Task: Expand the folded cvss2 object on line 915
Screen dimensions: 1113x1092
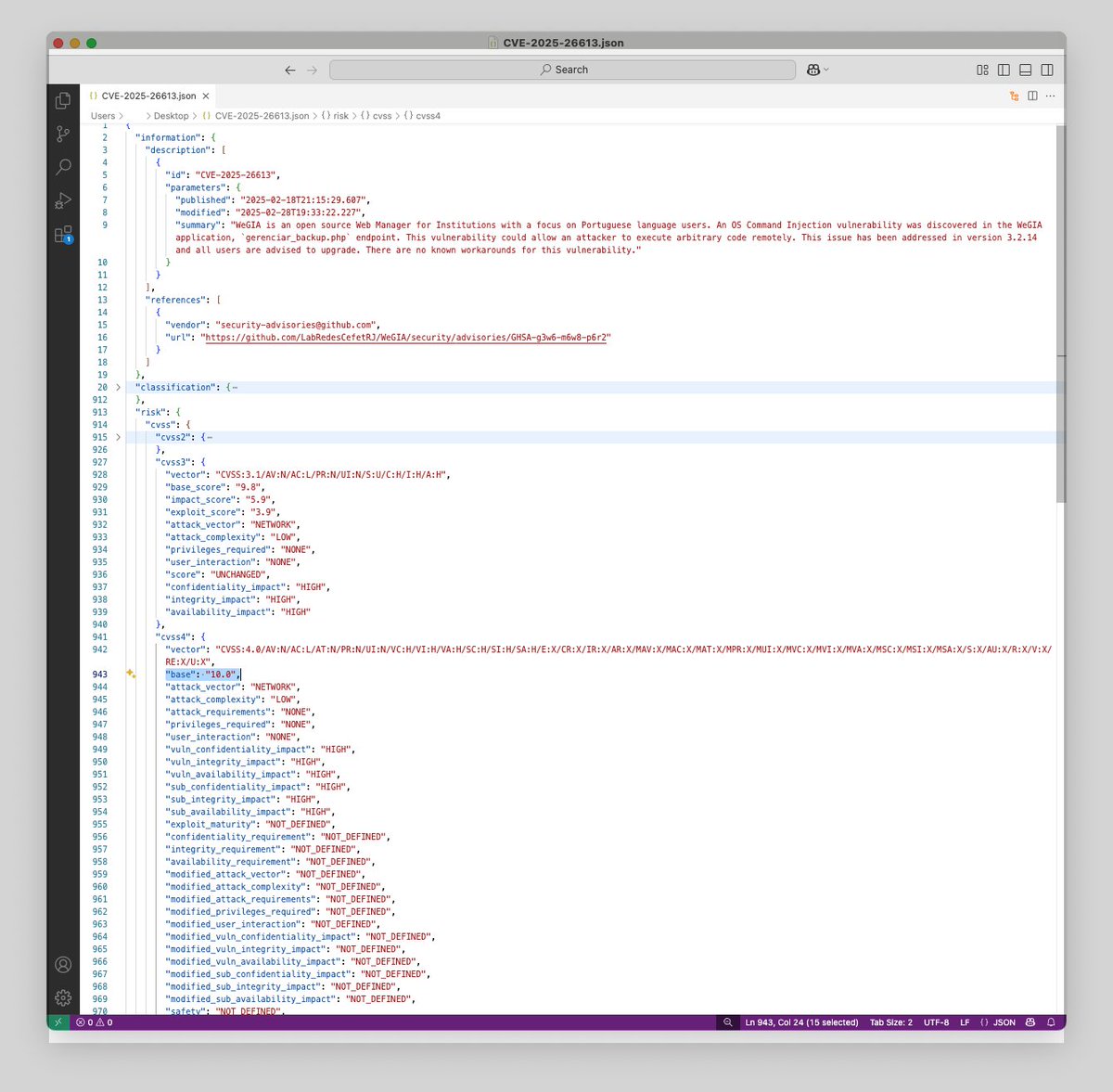Action: pos(117,437)
